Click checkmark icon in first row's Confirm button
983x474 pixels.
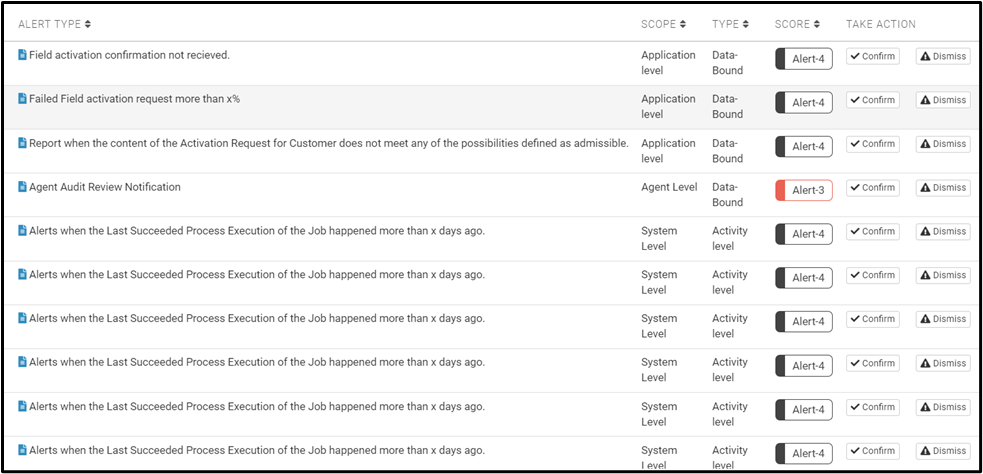click(x=855, y=57)
